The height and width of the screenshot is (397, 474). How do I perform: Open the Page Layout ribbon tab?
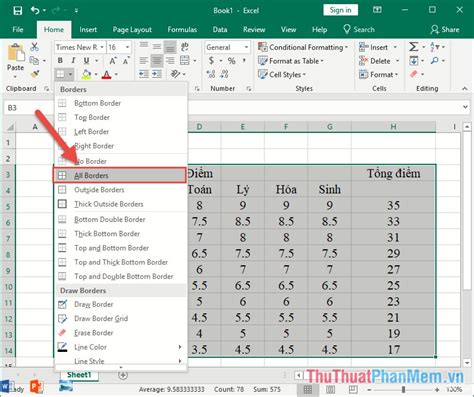click(x=132, y=30)
